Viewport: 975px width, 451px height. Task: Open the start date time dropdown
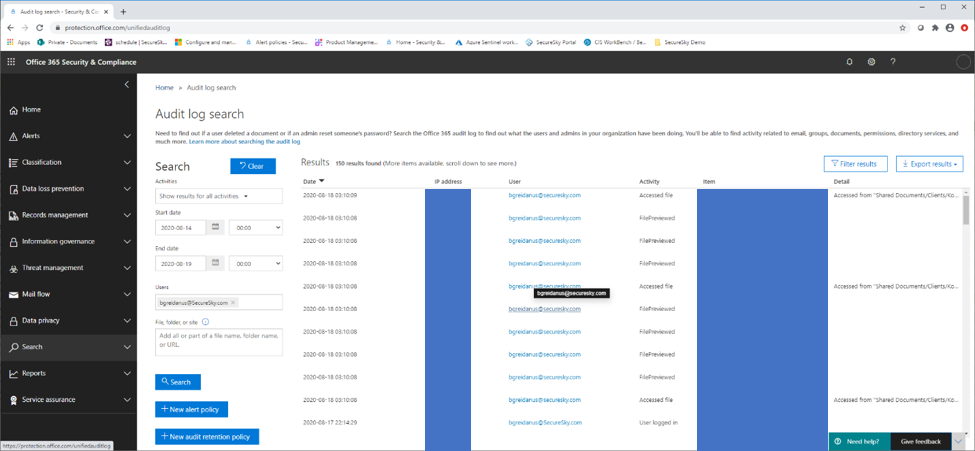[256, 228]
